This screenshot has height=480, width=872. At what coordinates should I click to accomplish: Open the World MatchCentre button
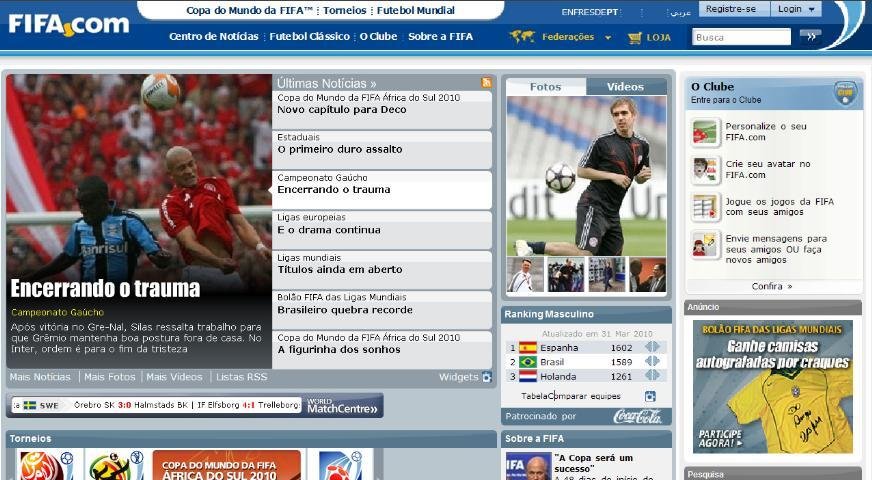tap(343, 405)
